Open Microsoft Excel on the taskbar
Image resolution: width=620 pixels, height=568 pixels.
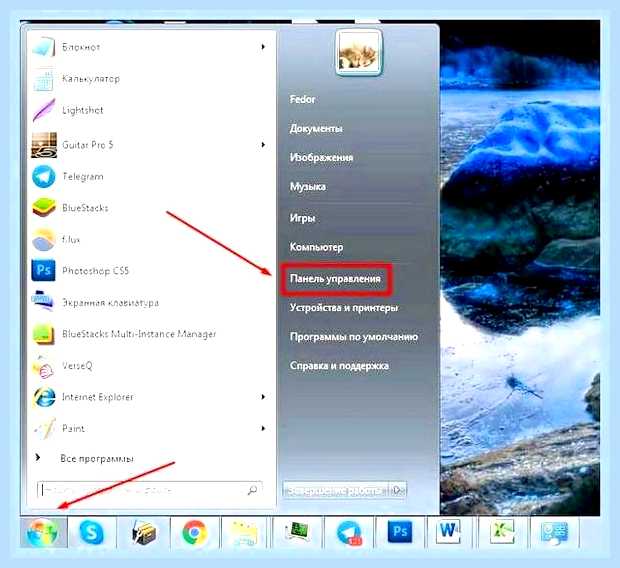pyautogui.click(x=501, y=532)
